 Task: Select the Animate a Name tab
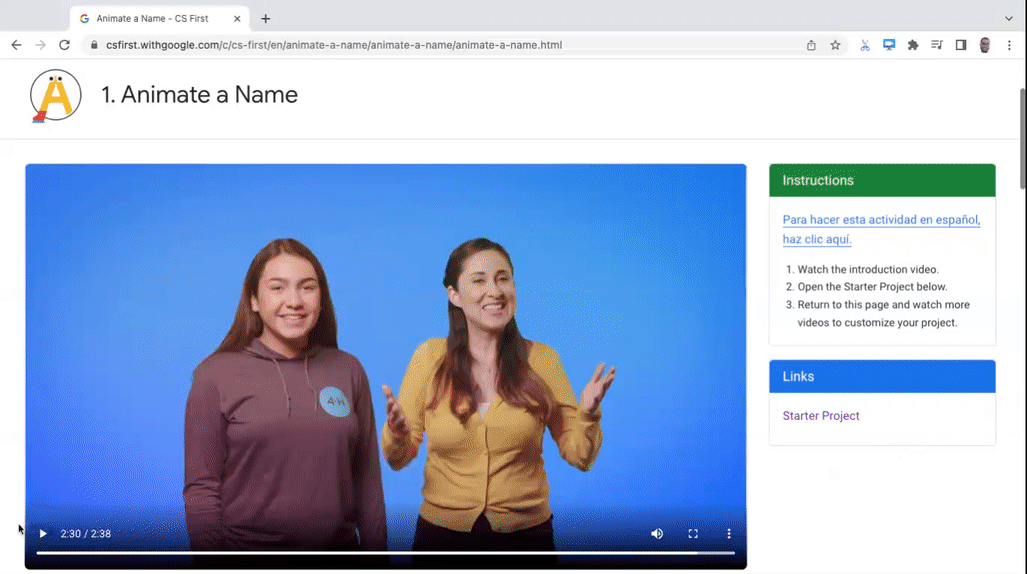click(x=159, y=19)
